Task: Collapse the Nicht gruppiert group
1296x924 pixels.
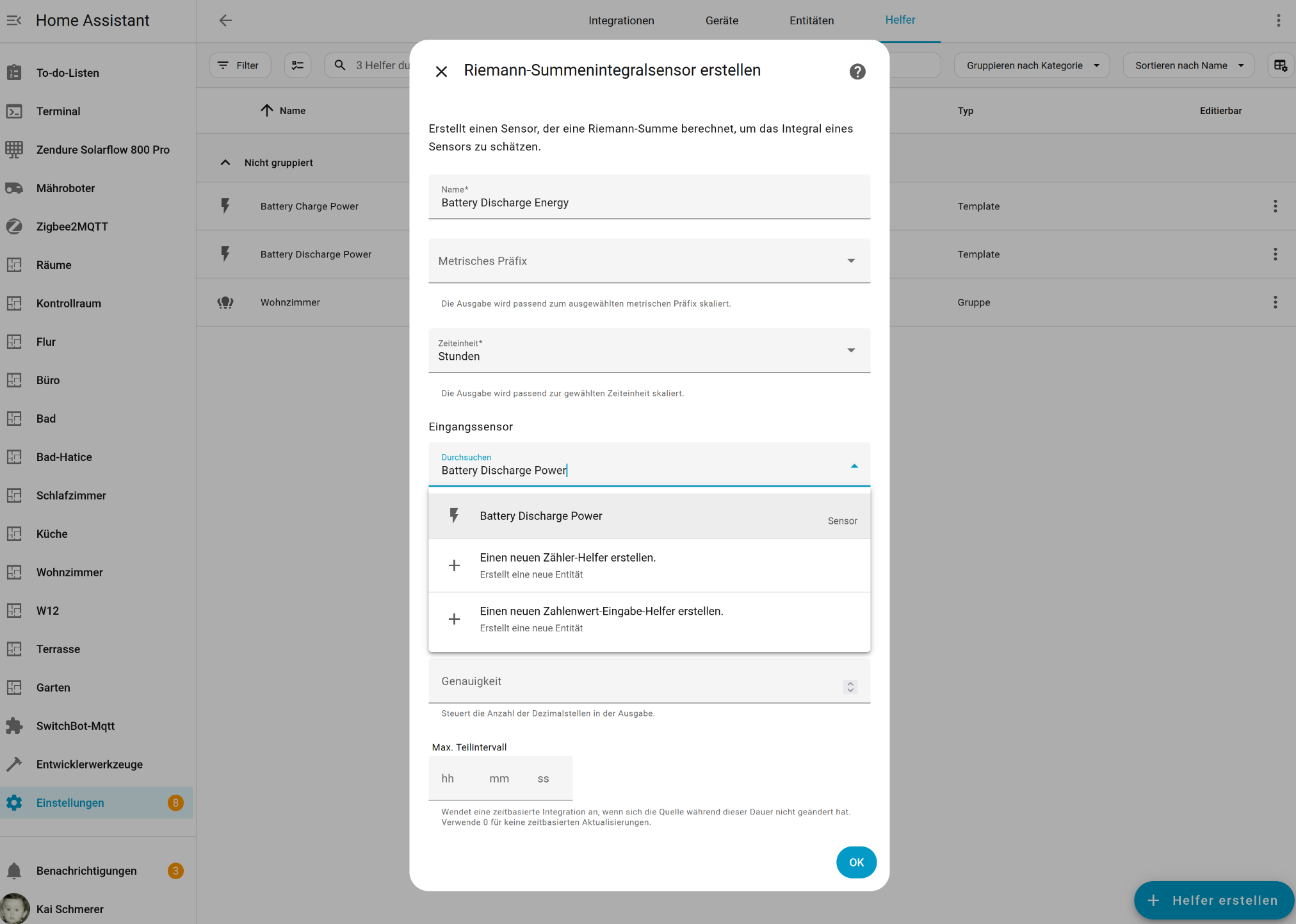Action: tap(225, 163)
